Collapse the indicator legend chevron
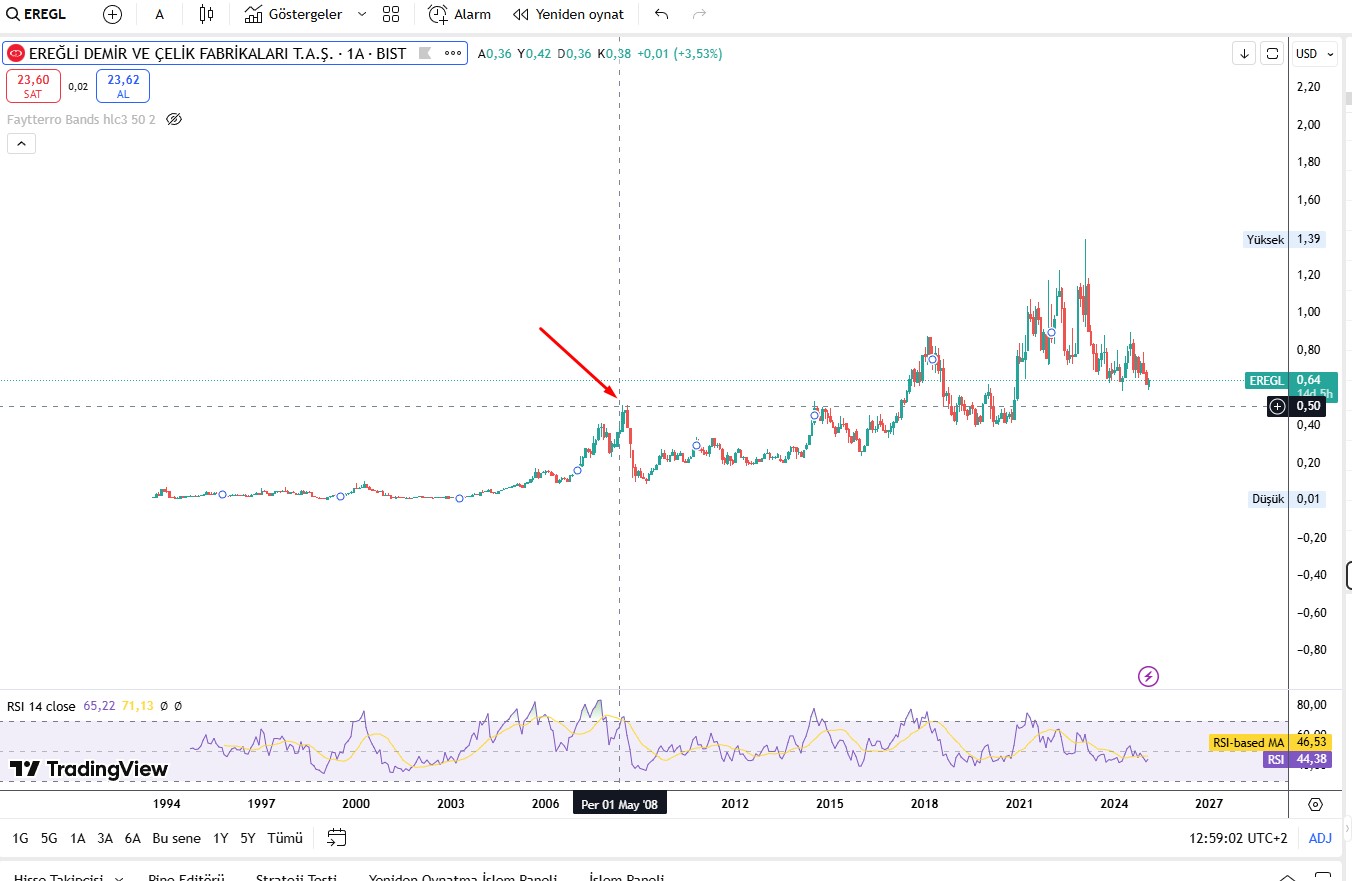Screen dimensions: 1352x881 point(21,144)
